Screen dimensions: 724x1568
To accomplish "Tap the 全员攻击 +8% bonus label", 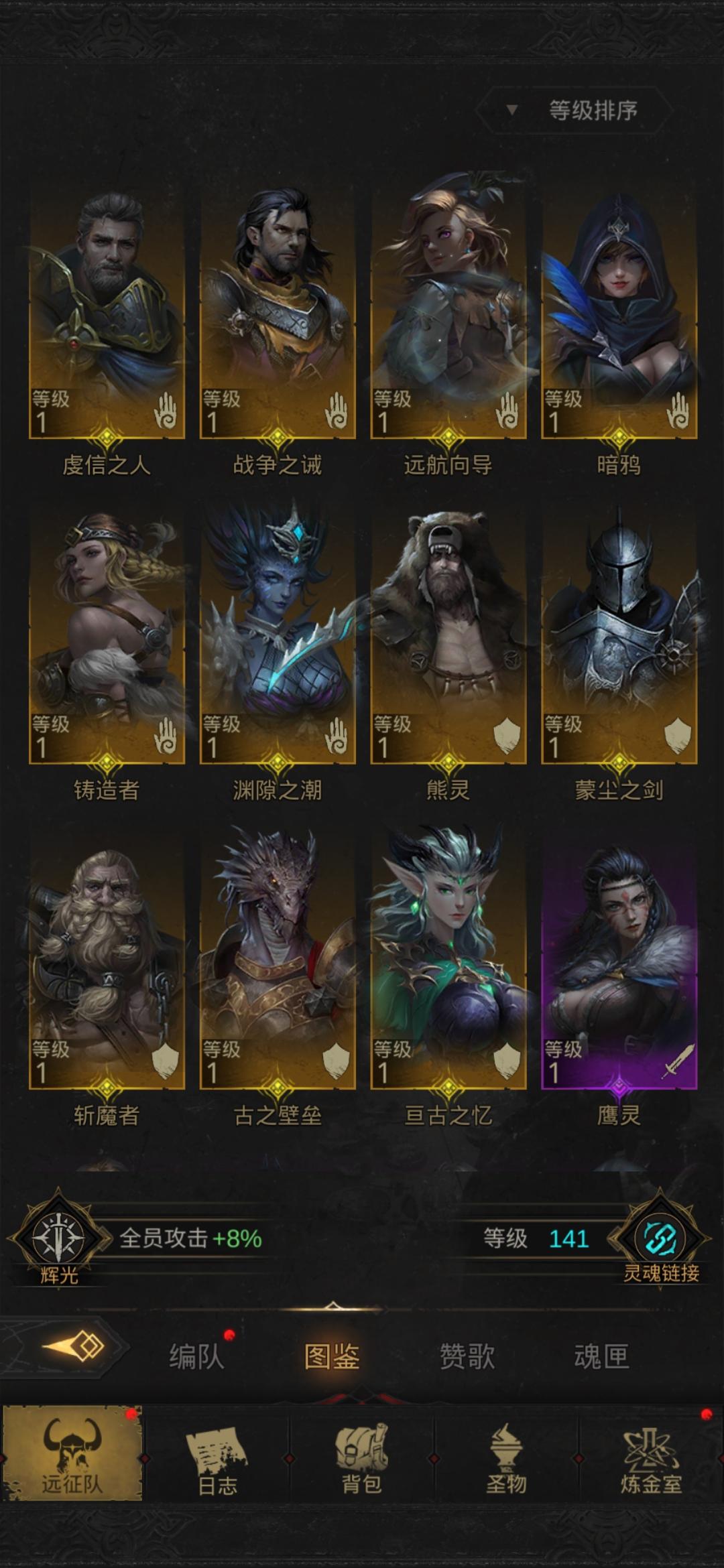I will coord(191,1238).
